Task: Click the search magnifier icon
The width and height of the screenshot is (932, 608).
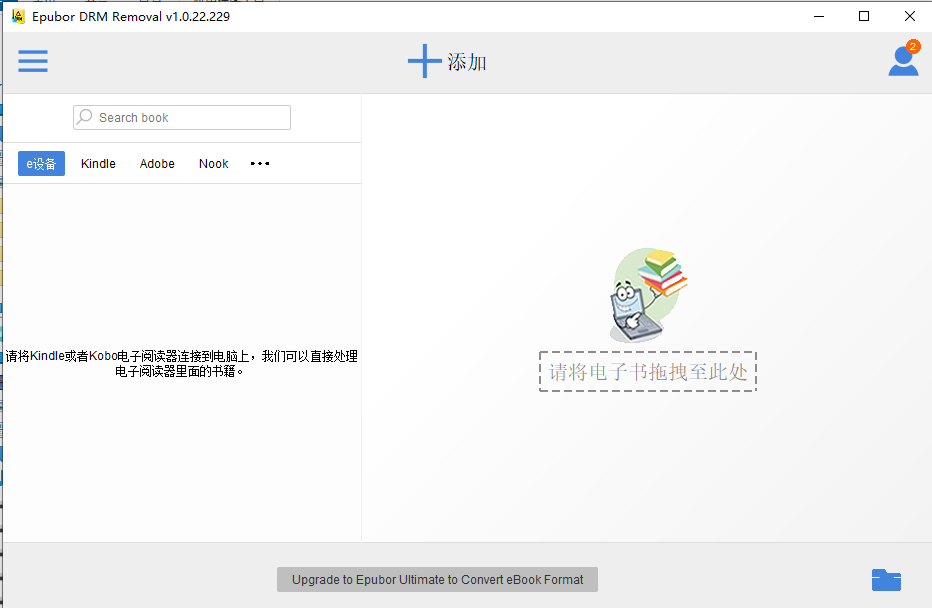Action: tap(86, 116)
